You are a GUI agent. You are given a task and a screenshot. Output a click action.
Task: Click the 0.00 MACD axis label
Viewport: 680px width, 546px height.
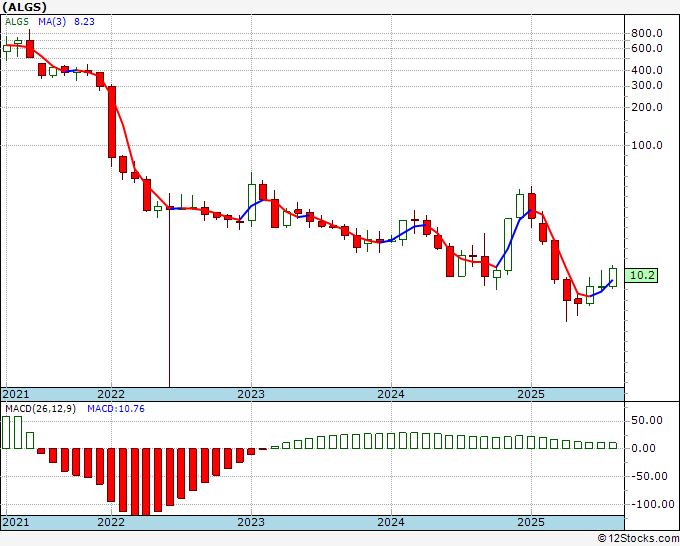pos(643,448)
